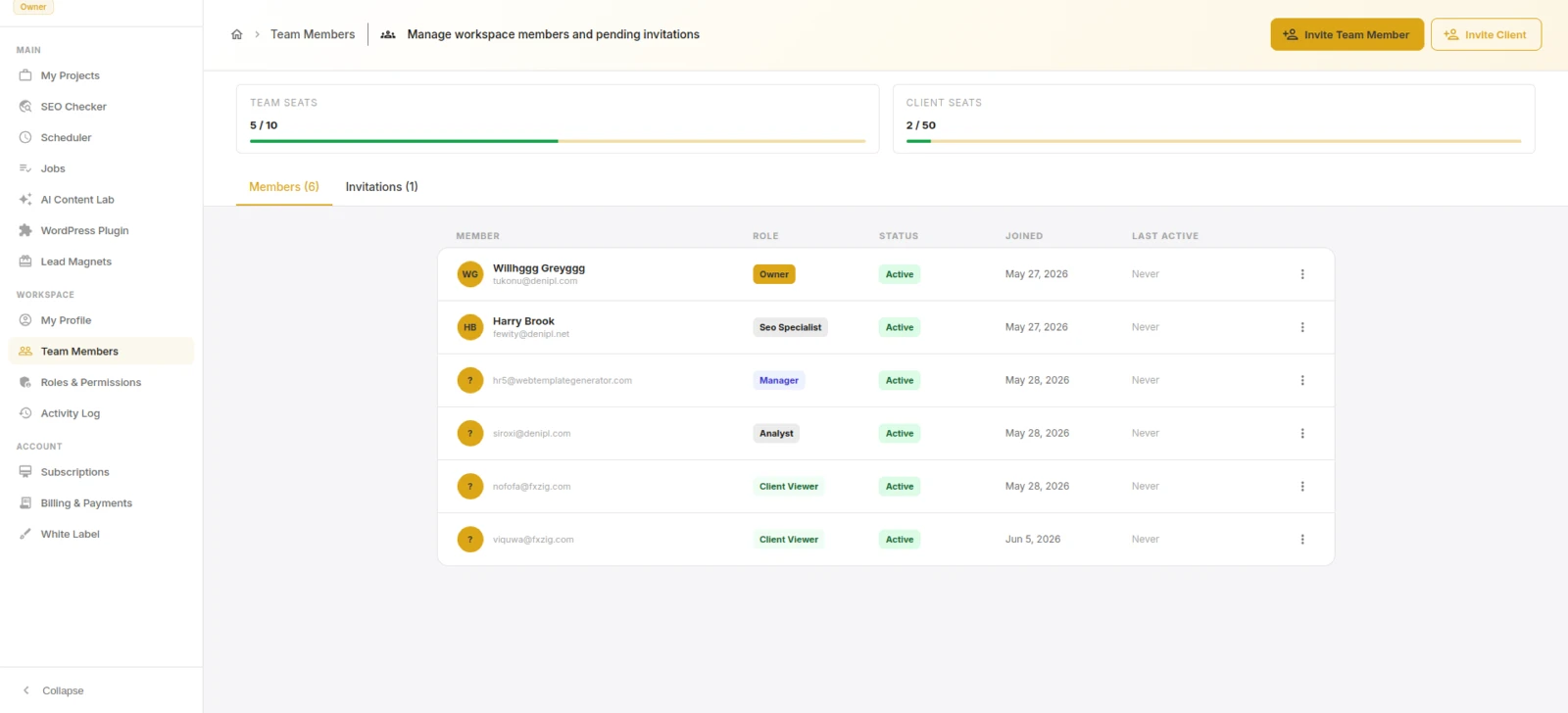Click the 5 / 10 team seats value
Image resolution: width=1568 pixels, height=713 pixels.
click(x=264, y=125)
